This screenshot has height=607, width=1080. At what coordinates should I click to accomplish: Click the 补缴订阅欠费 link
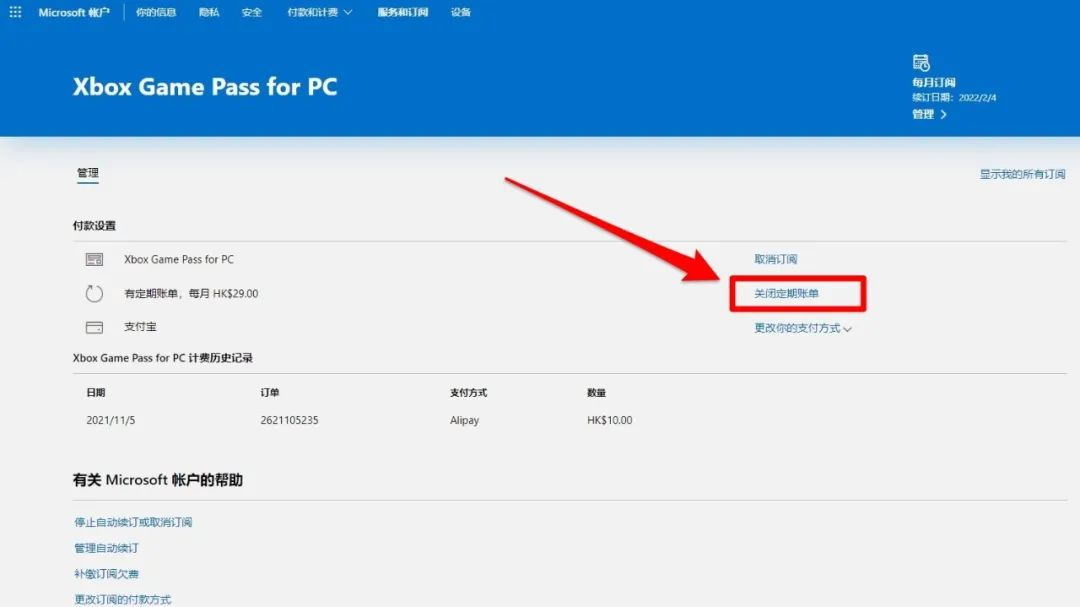click(105, 573)
